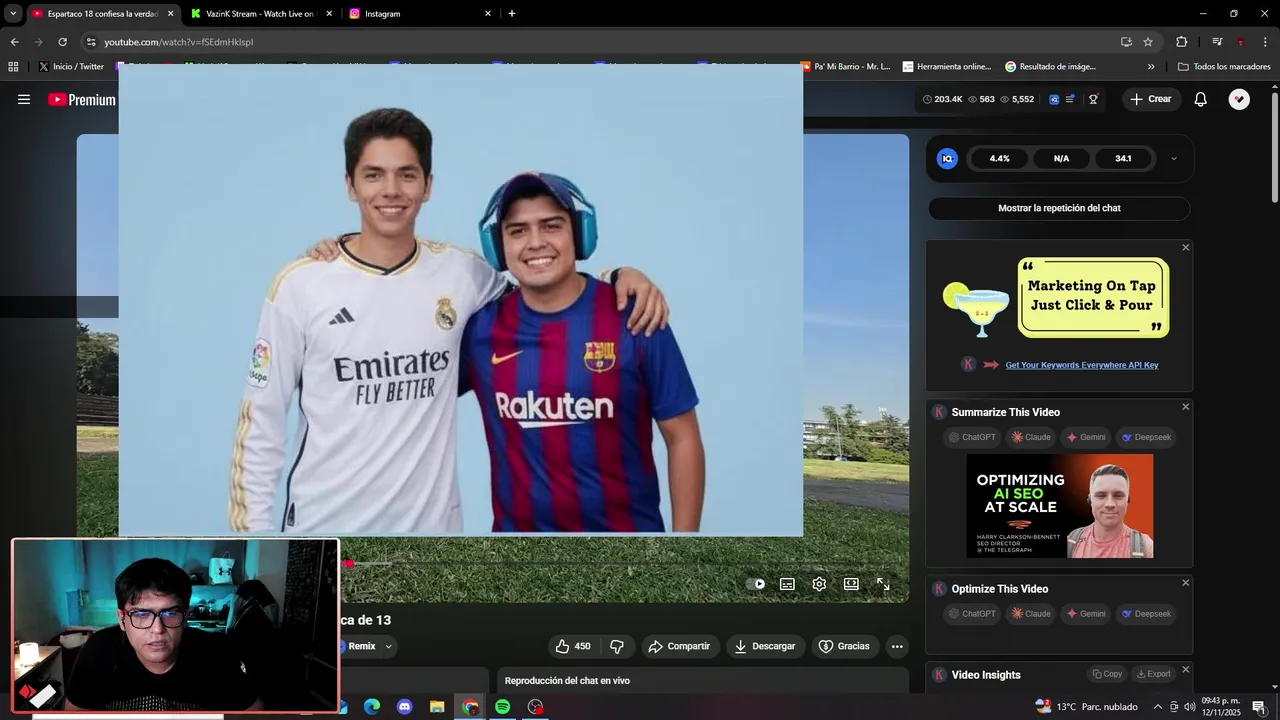The height and width of the screenshot is (720, 1280).
Task: Switch to the Instagram browser tab
Action: (x=420, y=14)
